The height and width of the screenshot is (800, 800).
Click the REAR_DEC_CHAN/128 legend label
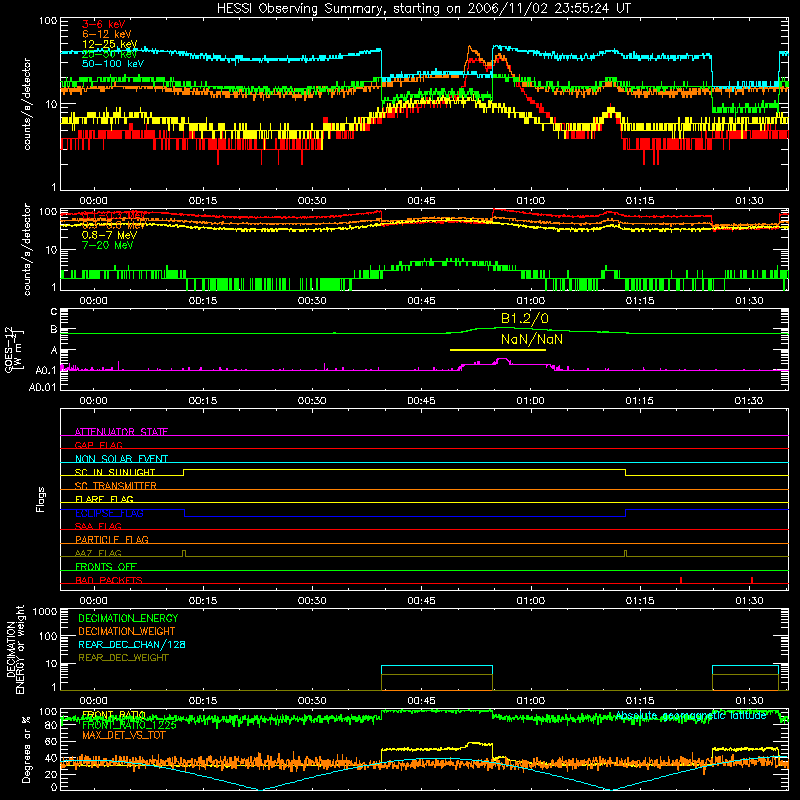[x=132, y=644]
